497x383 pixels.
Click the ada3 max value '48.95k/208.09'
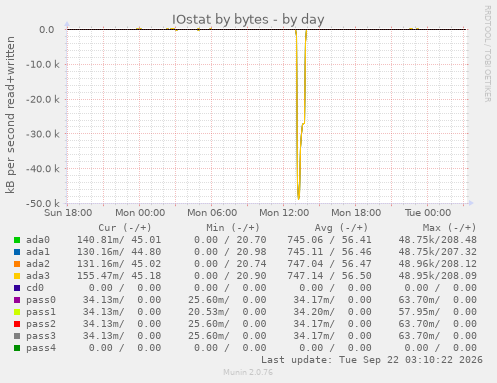click(x=437, y=276)
